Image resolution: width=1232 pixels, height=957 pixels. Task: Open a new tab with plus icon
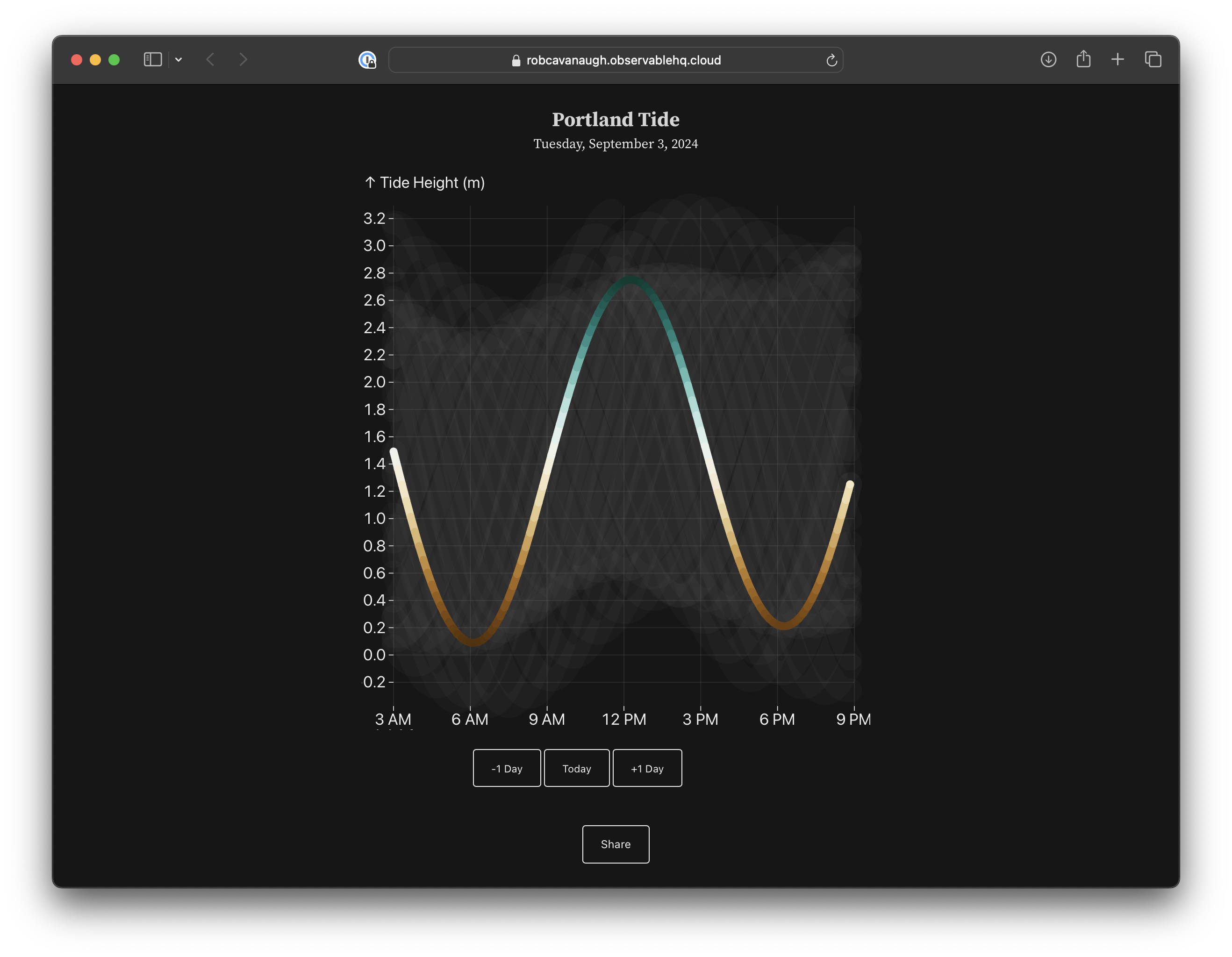tap(1117, 60)
